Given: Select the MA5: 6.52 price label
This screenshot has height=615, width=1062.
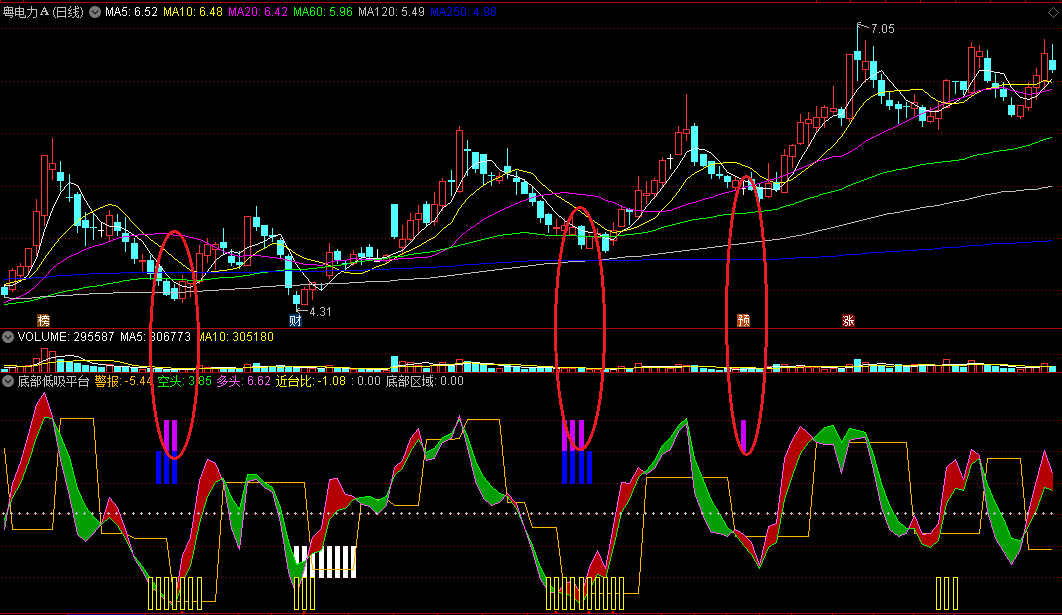Looking at the screenshot, I should click(x=131, y=12).
